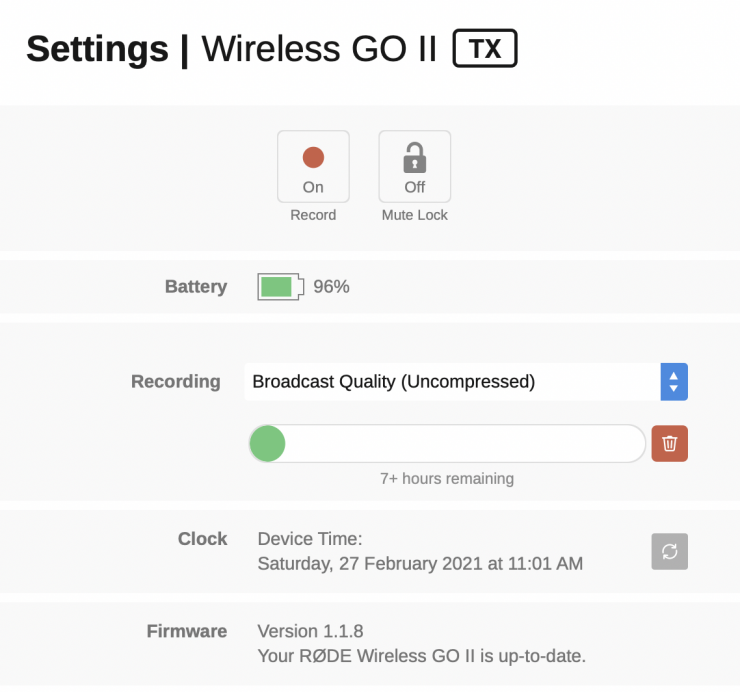This screenshot has height=692, width=740.
Task: Click the Firmware row label
Action: pyautogui.click(x=187, y=631)
